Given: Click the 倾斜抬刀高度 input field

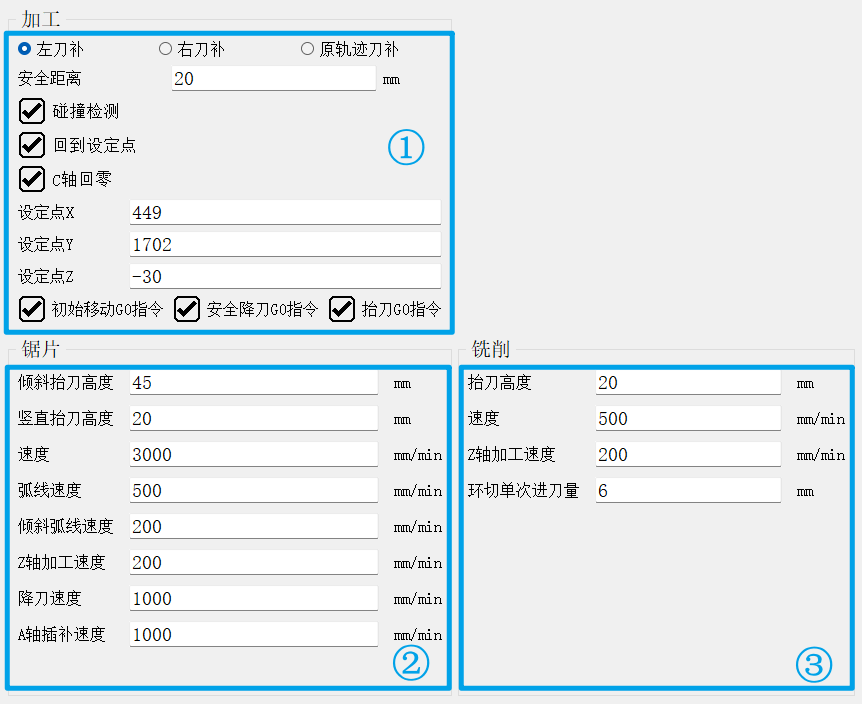Looking at the screenshot, I should pyautogui.click(x=253, y=383).
